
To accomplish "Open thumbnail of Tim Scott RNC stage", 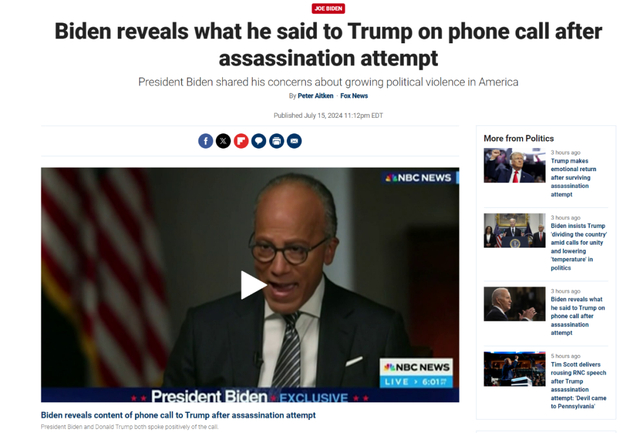I will [514, 369].
